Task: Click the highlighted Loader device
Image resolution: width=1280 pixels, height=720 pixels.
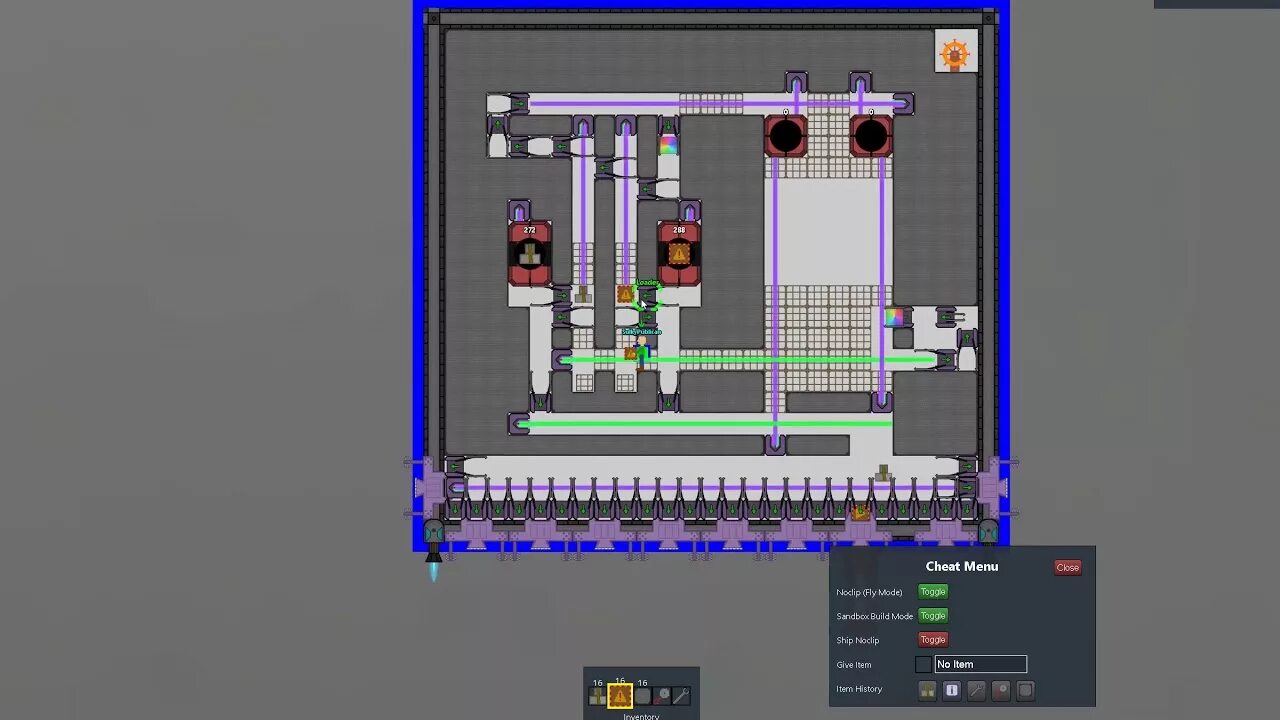Action: pos(648,294)
